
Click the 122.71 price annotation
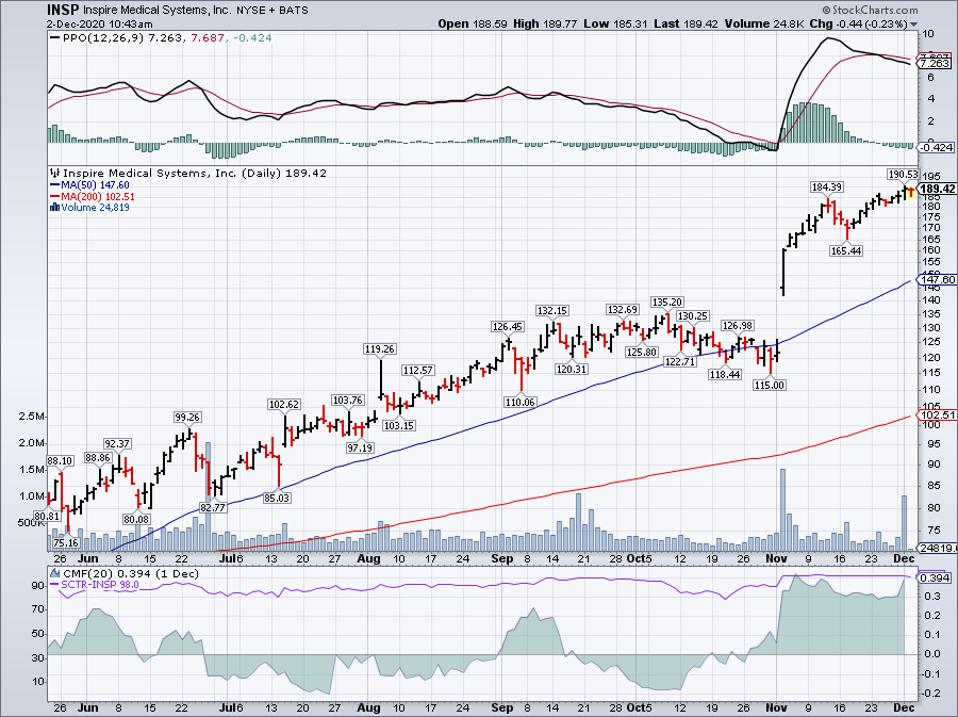[x=679, y=362]
